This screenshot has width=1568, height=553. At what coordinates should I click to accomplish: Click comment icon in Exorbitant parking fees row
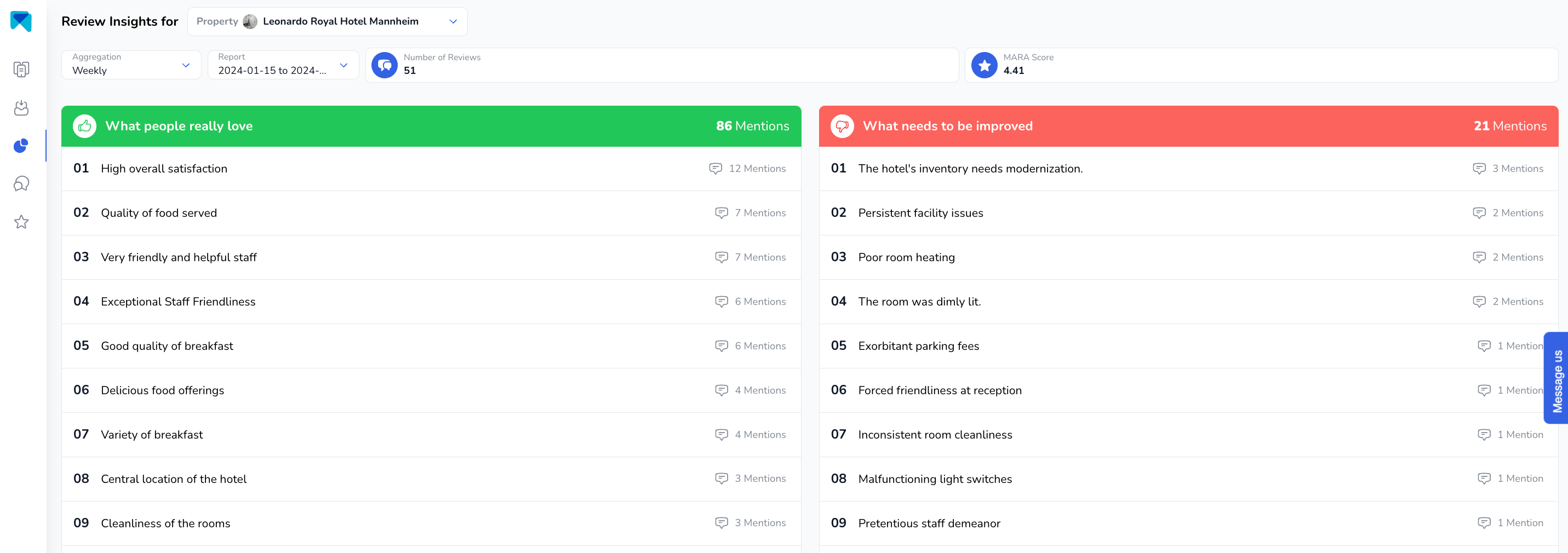coord(1484,346)
